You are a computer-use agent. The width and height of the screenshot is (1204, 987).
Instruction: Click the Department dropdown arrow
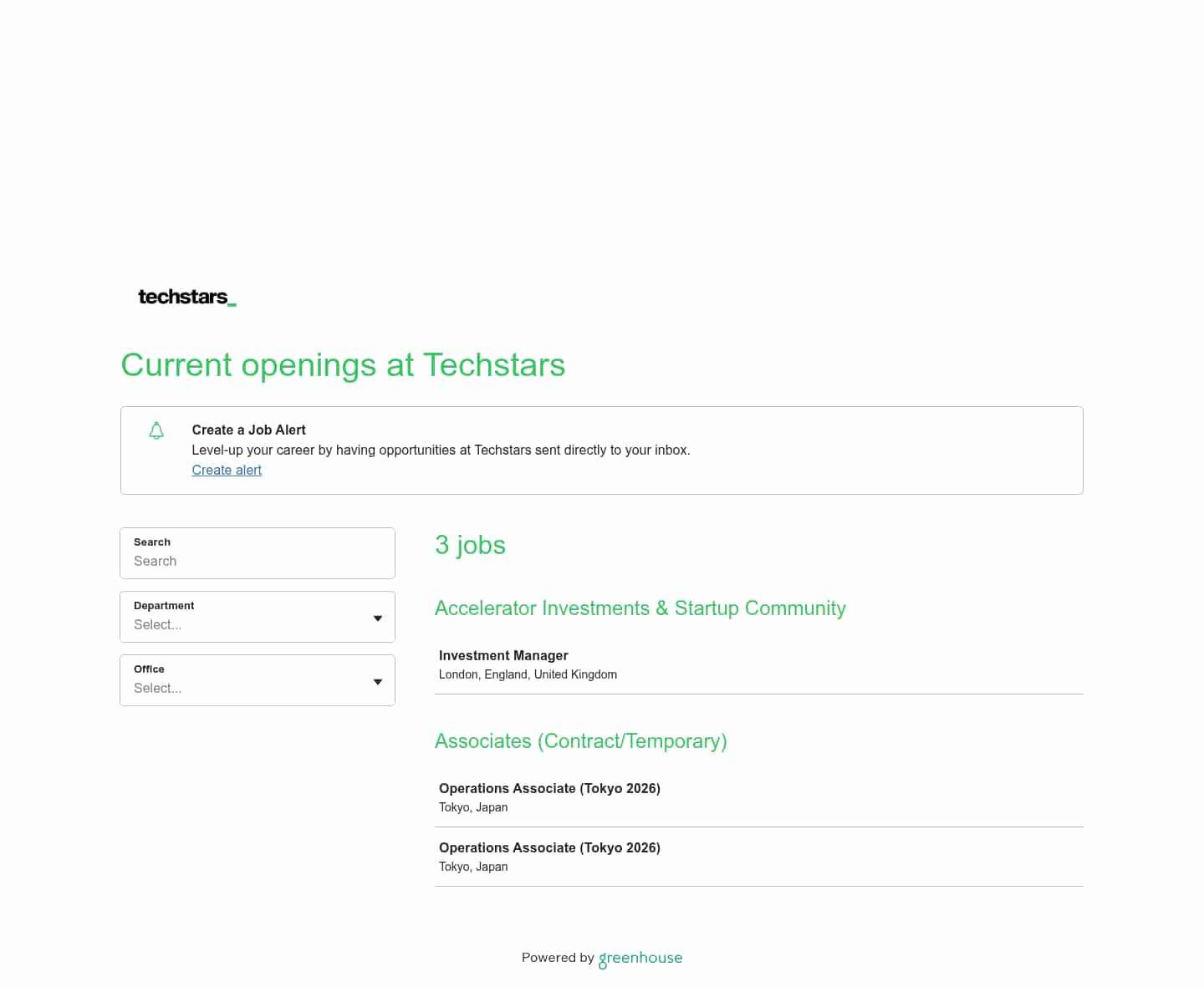pyautogui.click(x=378, y=618)
